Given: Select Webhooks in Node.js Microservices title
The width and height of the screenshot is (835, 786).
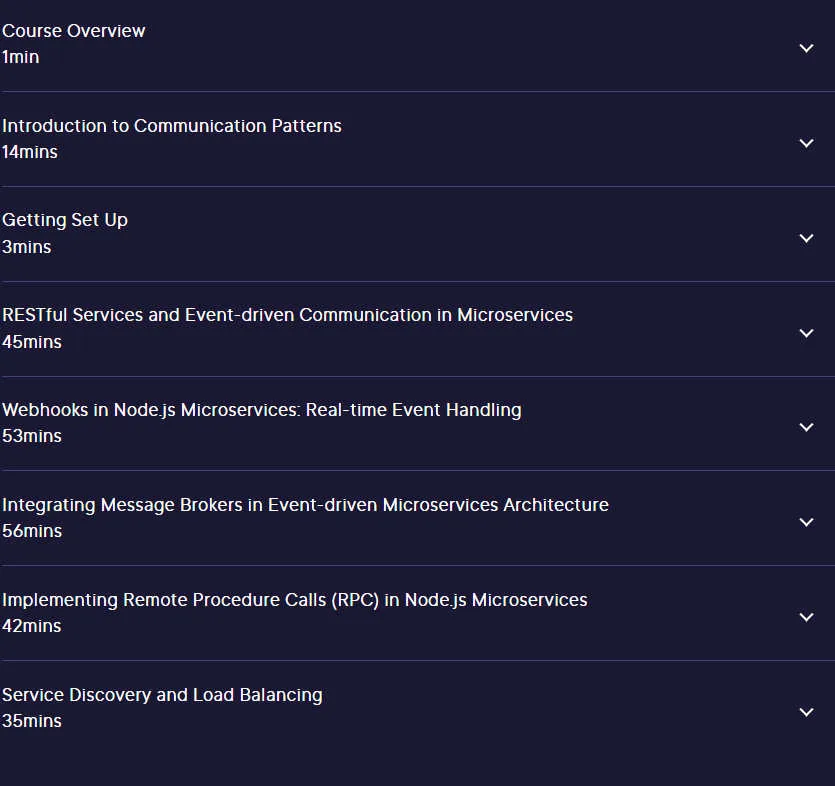Looking at the screenshot, I should 261,410.
